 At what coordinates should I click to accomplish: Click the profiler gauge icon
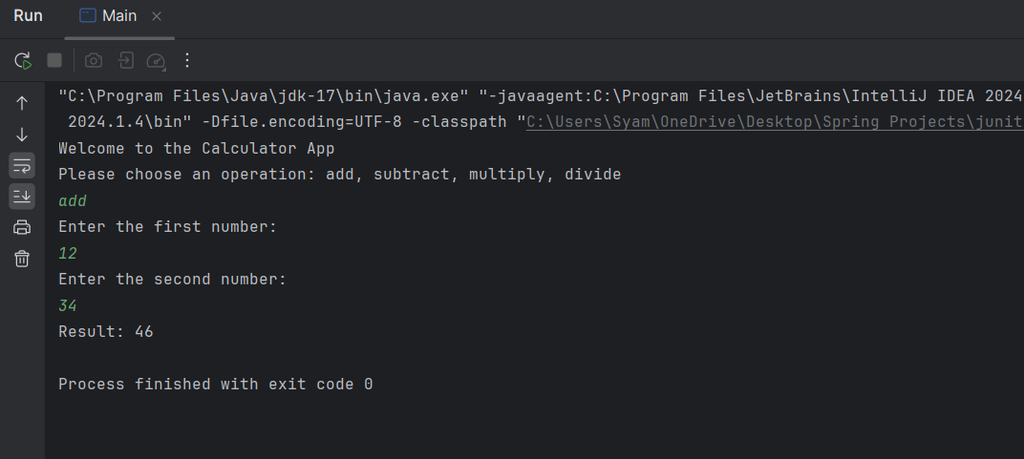(155, 61)
